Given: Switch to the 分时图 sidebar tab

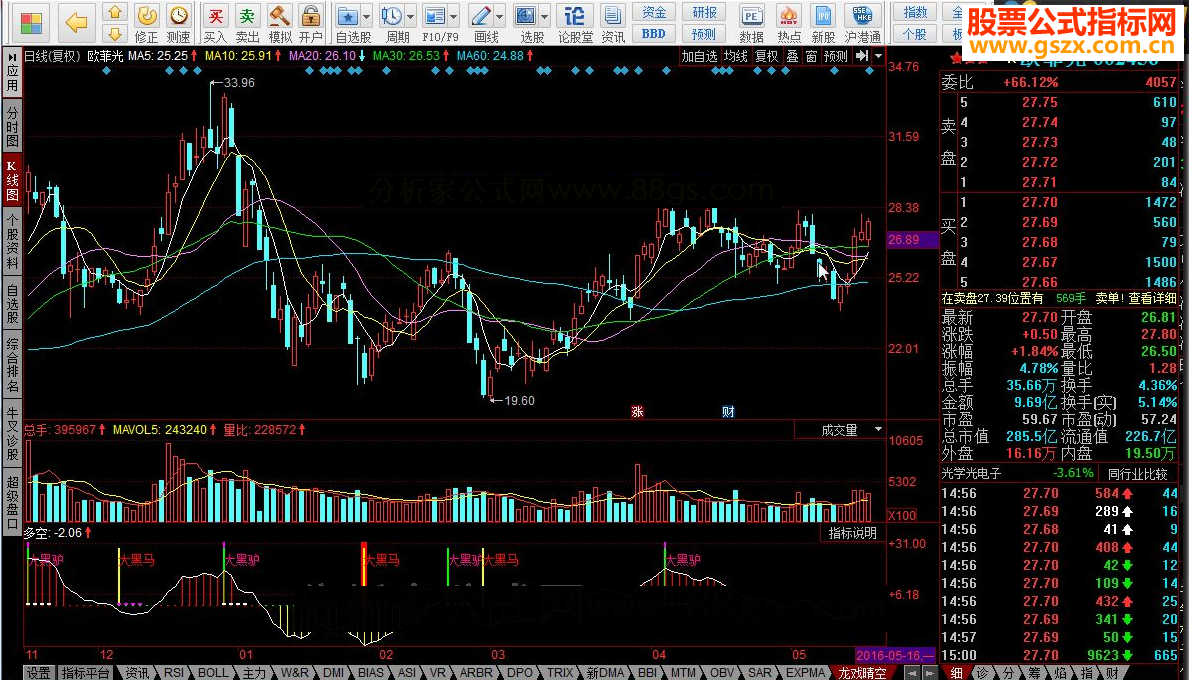Looking at the screenshot, I should pos(12,126).
